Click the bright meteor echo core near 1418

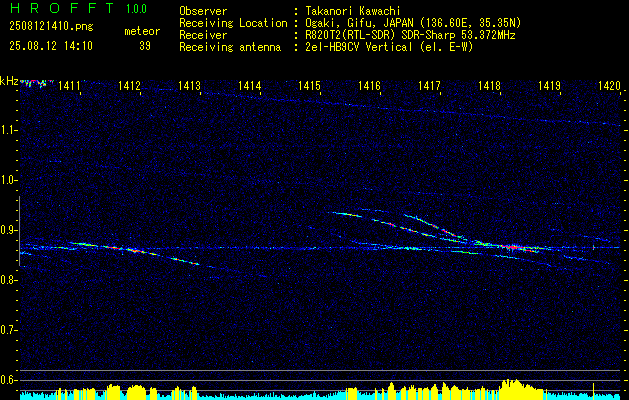[512, 247]
